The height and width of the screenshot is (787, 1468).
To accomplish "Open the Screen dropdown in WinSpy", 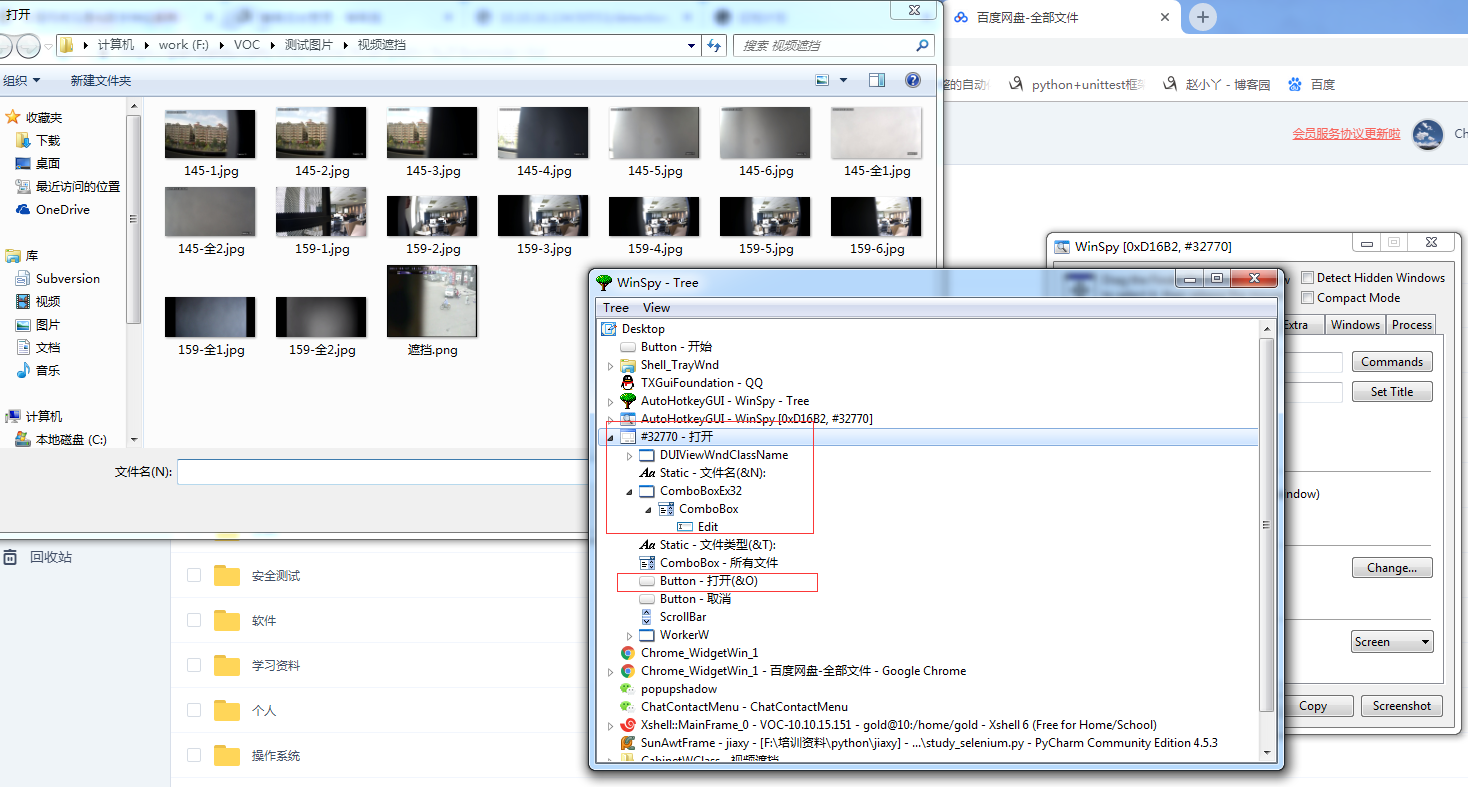I will click(1392, 642).
